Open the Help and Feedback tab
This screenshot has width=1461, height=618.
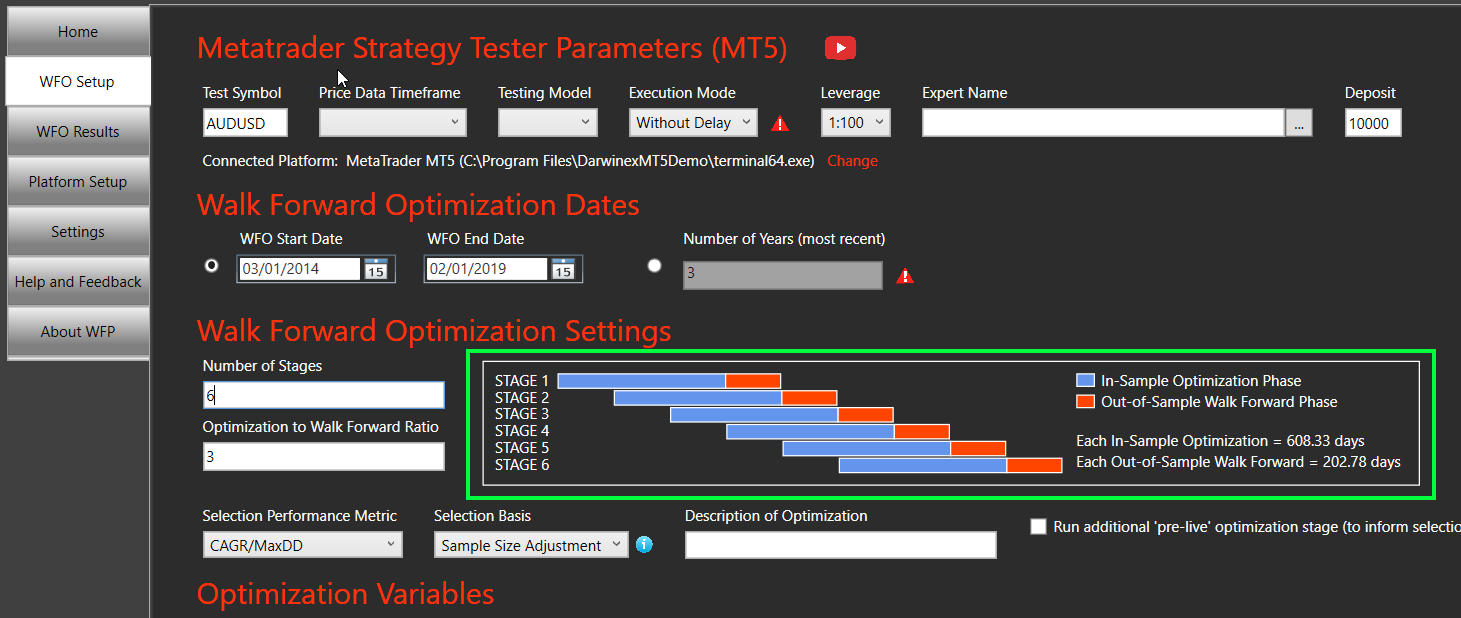click(78, 282)
